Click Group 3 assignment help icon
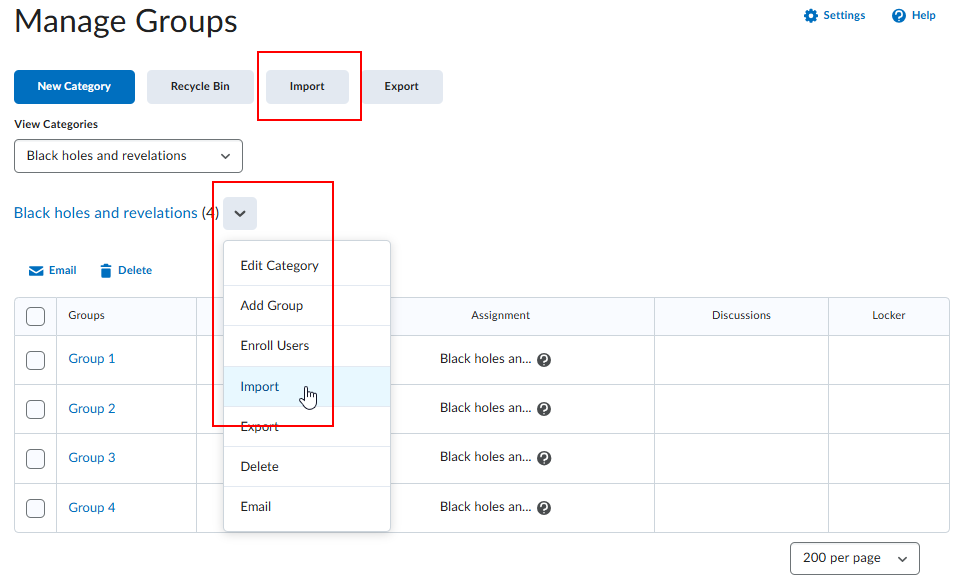This screenshot has height=576, width=953. [544, 458]
